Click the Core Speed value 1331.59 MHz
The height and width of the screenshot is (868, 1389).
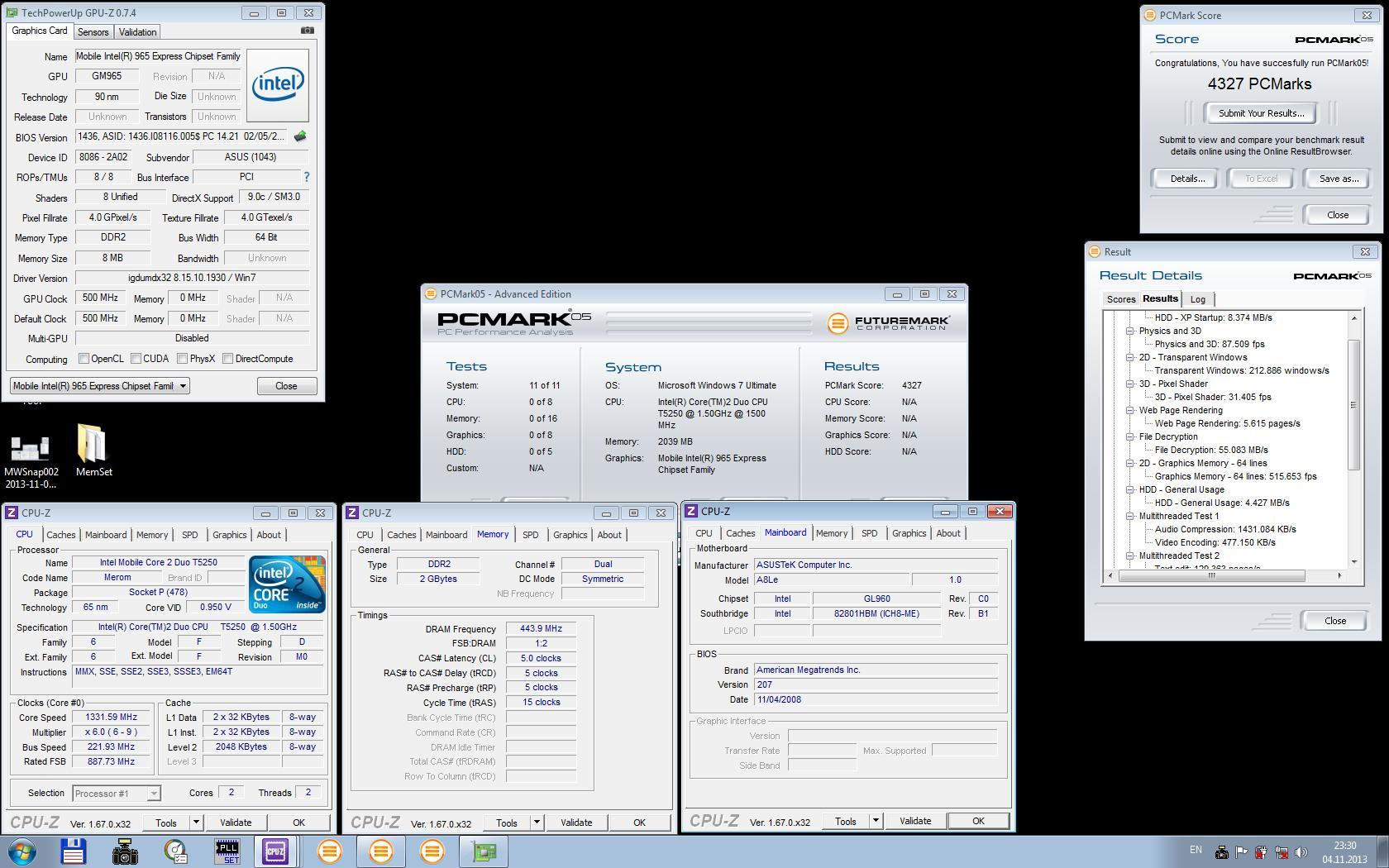click(112, 717)
